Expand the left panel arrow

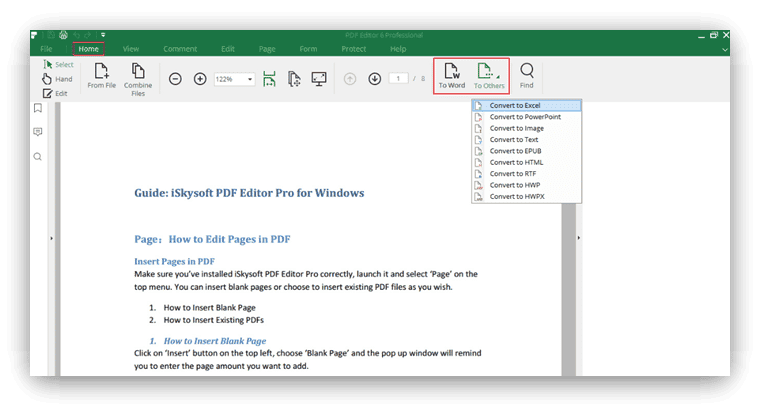51,238
